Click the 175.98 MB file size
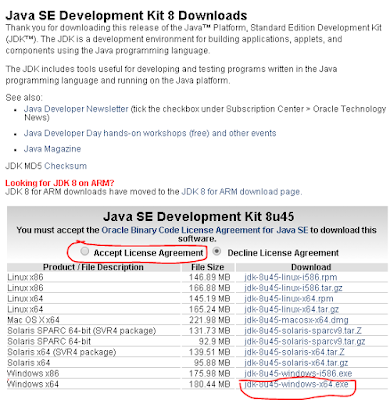Screen dimensions: 390x400 pos(210,373)
